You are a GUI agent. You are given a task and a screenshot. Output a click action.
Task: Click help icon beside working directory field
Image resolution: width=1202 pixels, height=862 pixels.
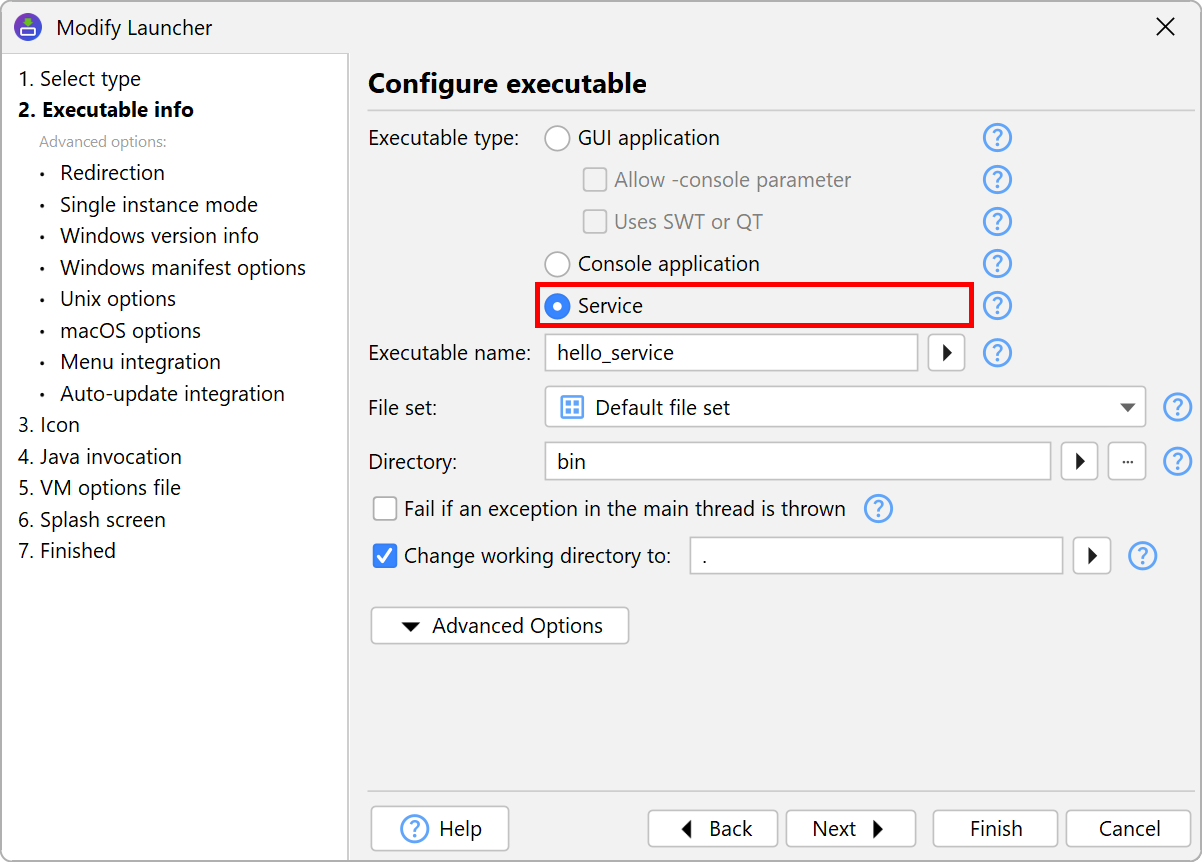(x=1142, y=556)
